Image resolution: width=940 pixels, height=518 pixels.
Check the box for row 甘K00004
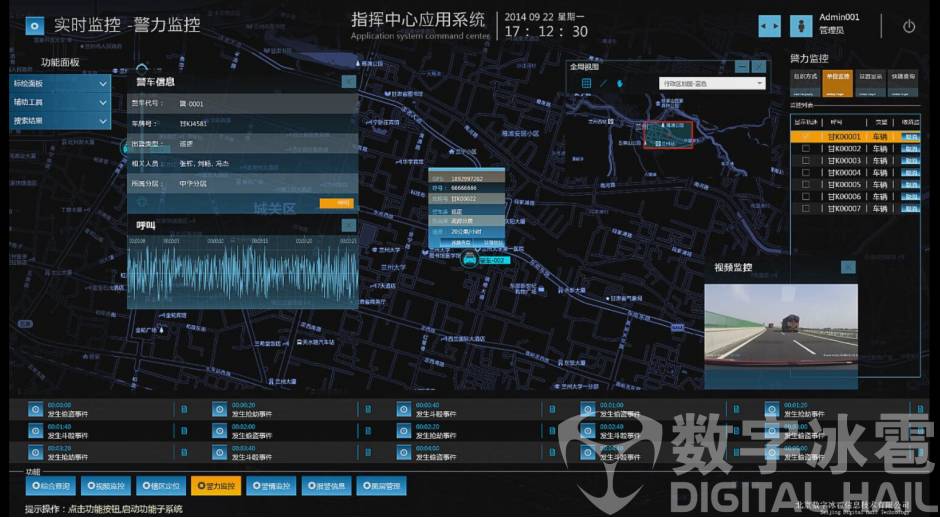click(x=805, y=173)
